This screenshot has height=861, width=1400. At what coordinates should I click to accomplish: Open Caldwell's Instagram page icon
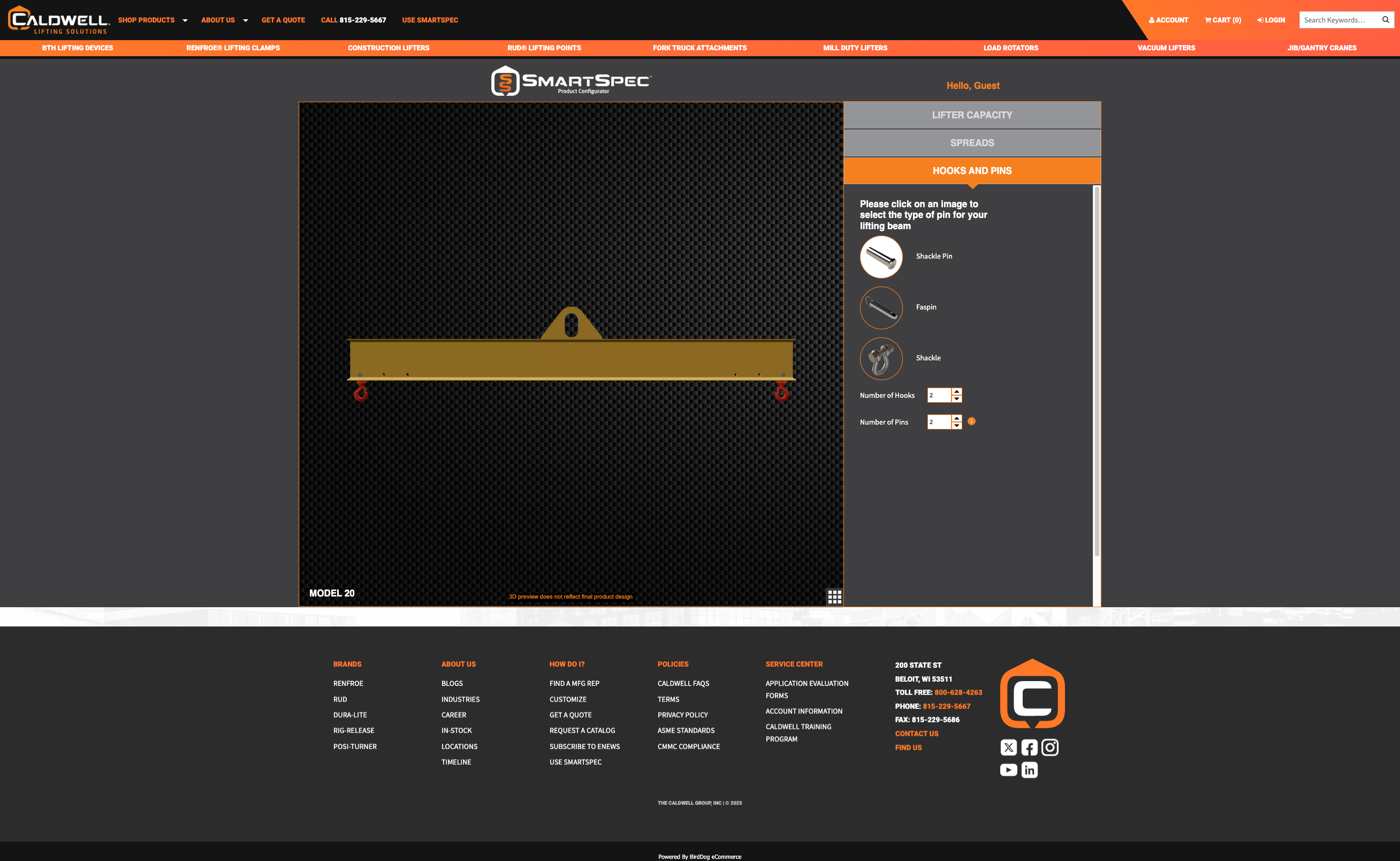pos(1049,747)
